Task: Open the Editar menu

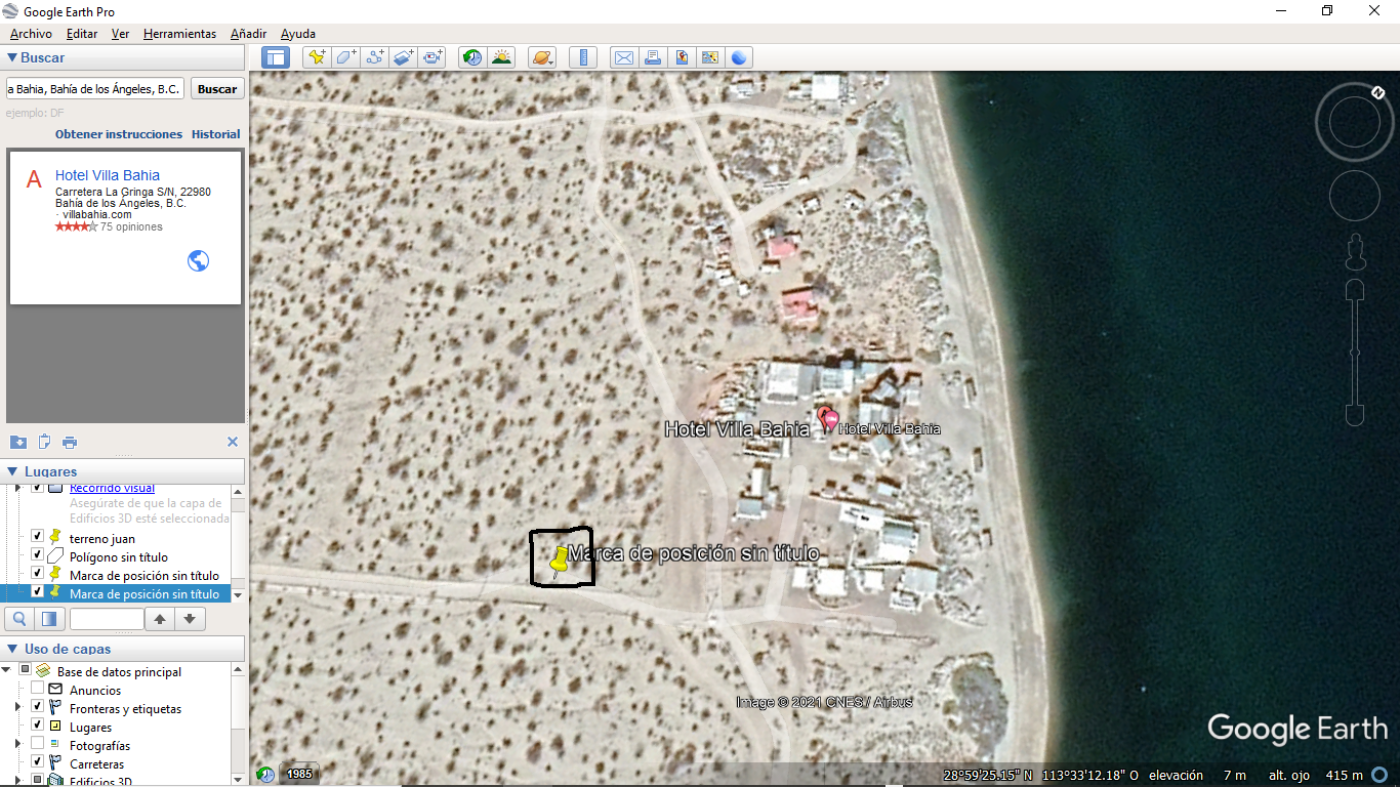Action: (x=82, y=34)
